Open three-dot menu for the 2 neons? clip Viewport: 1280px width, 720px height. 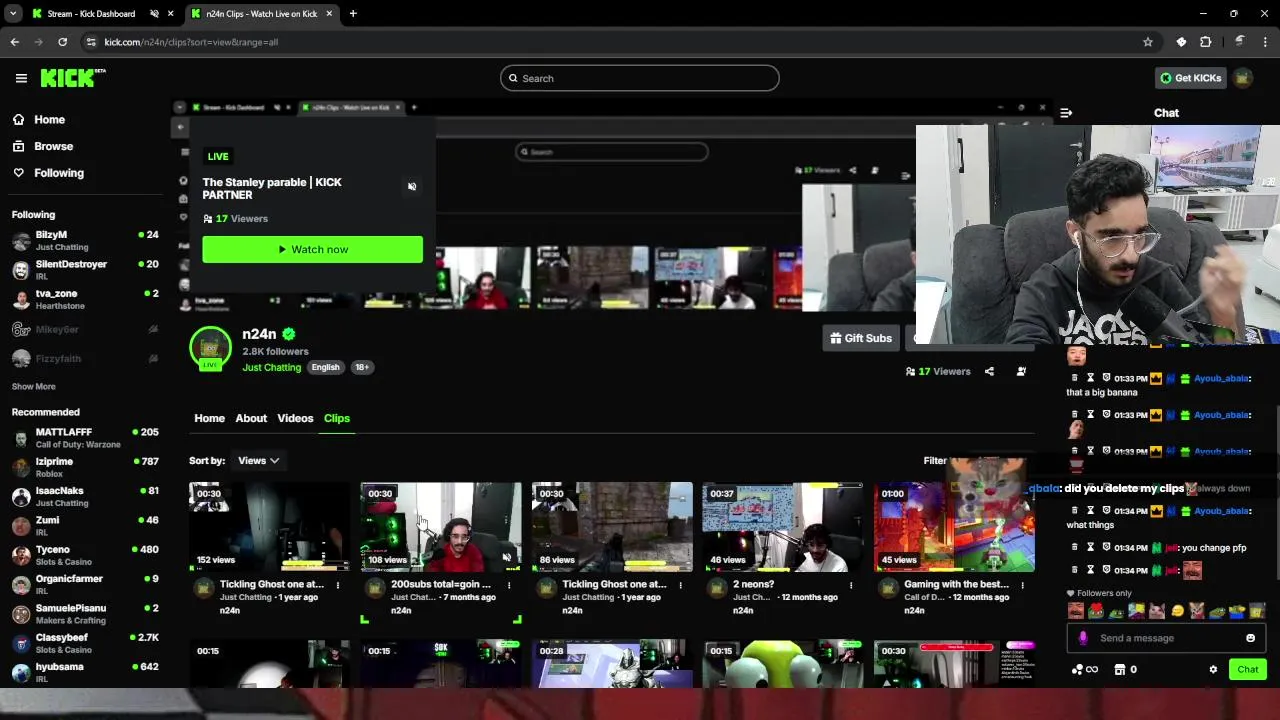(x=851, y=585)
